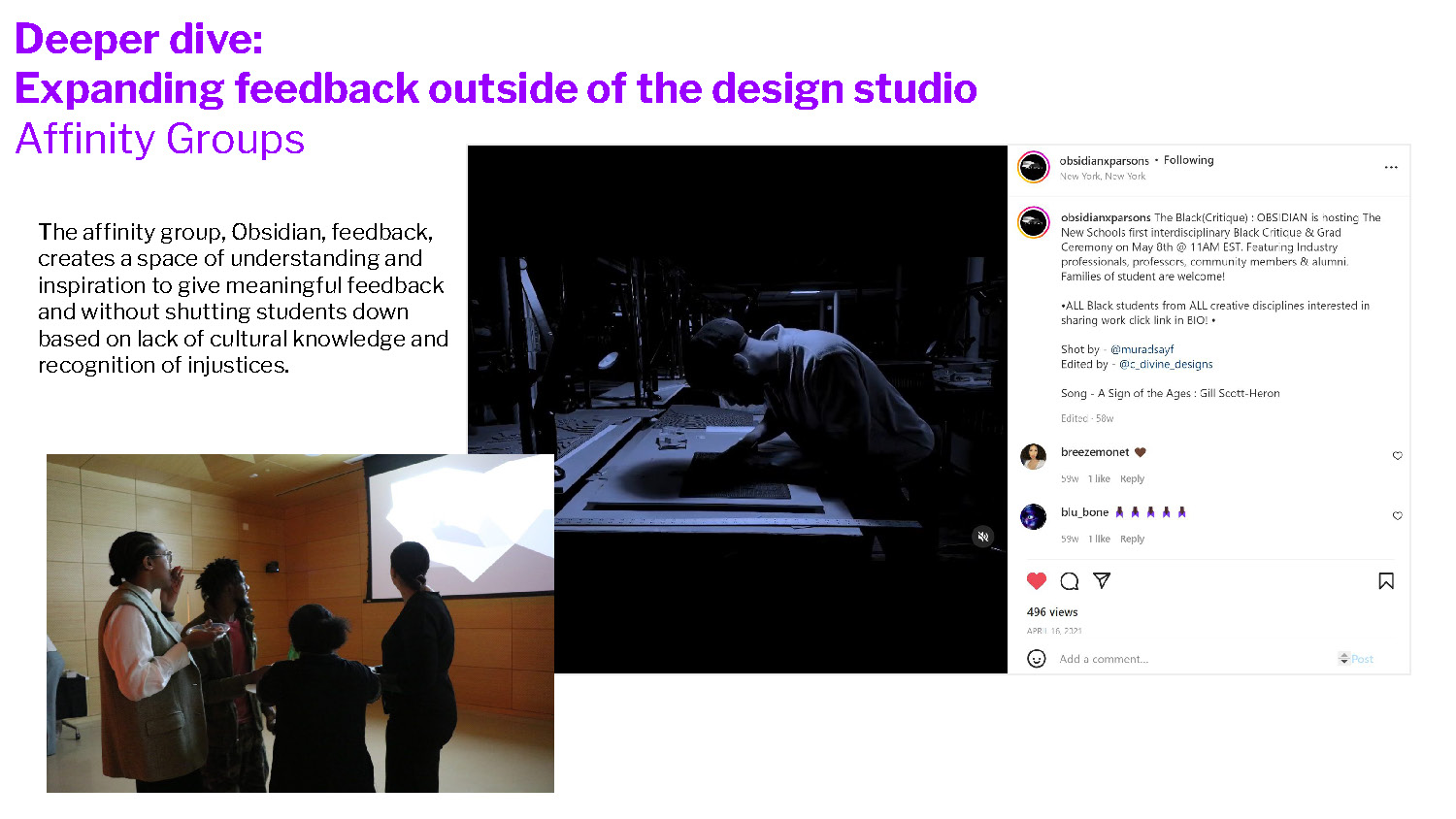Open emoji picker in comment box

(1037, 659)
